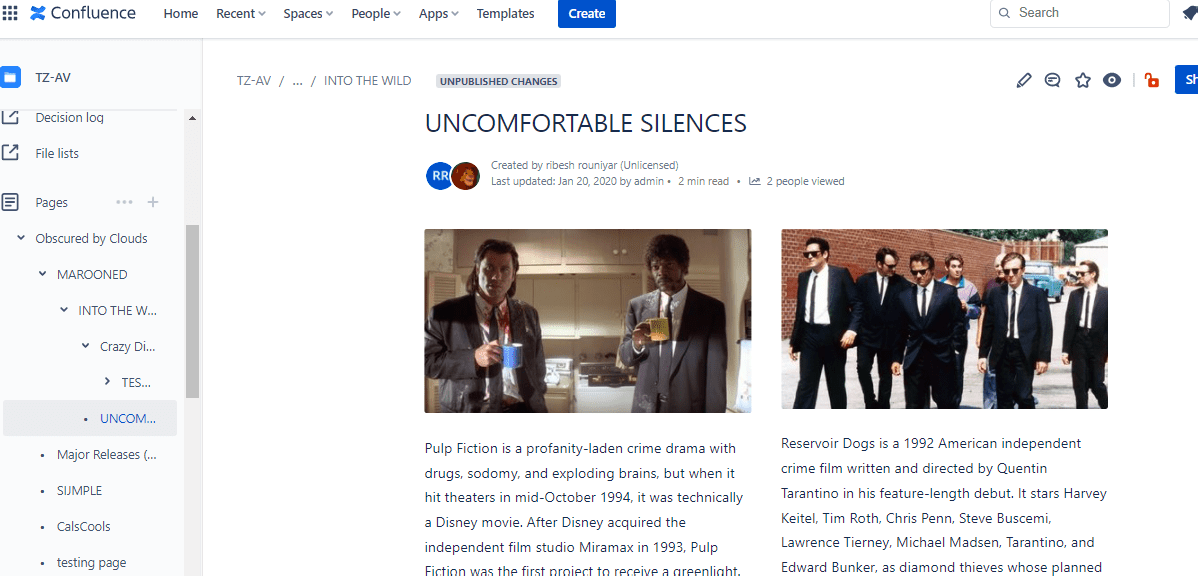Collapse the Obscured by Clouds tree node
The width and height of the screenshot is (1198, 576).
point(21,238)
